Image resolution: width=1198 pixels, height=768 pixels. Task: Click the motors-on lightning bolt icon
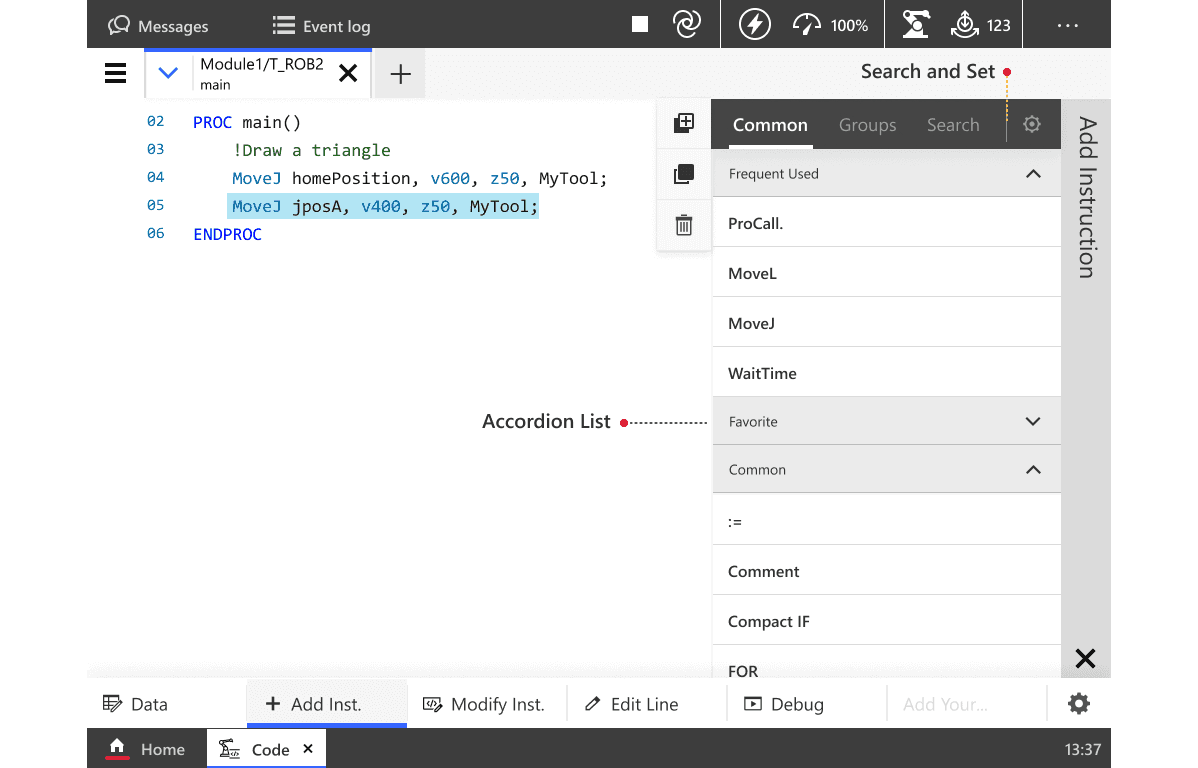(754, 24)
